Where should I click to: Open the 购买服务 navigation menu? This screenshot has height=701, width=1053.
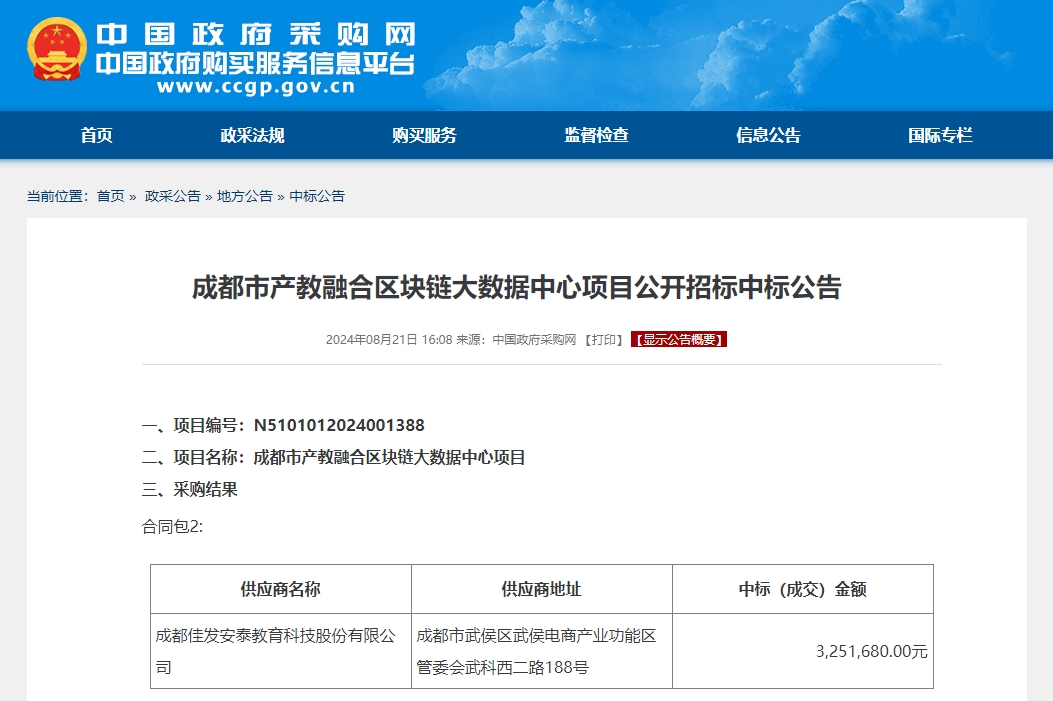click(423, 134)
